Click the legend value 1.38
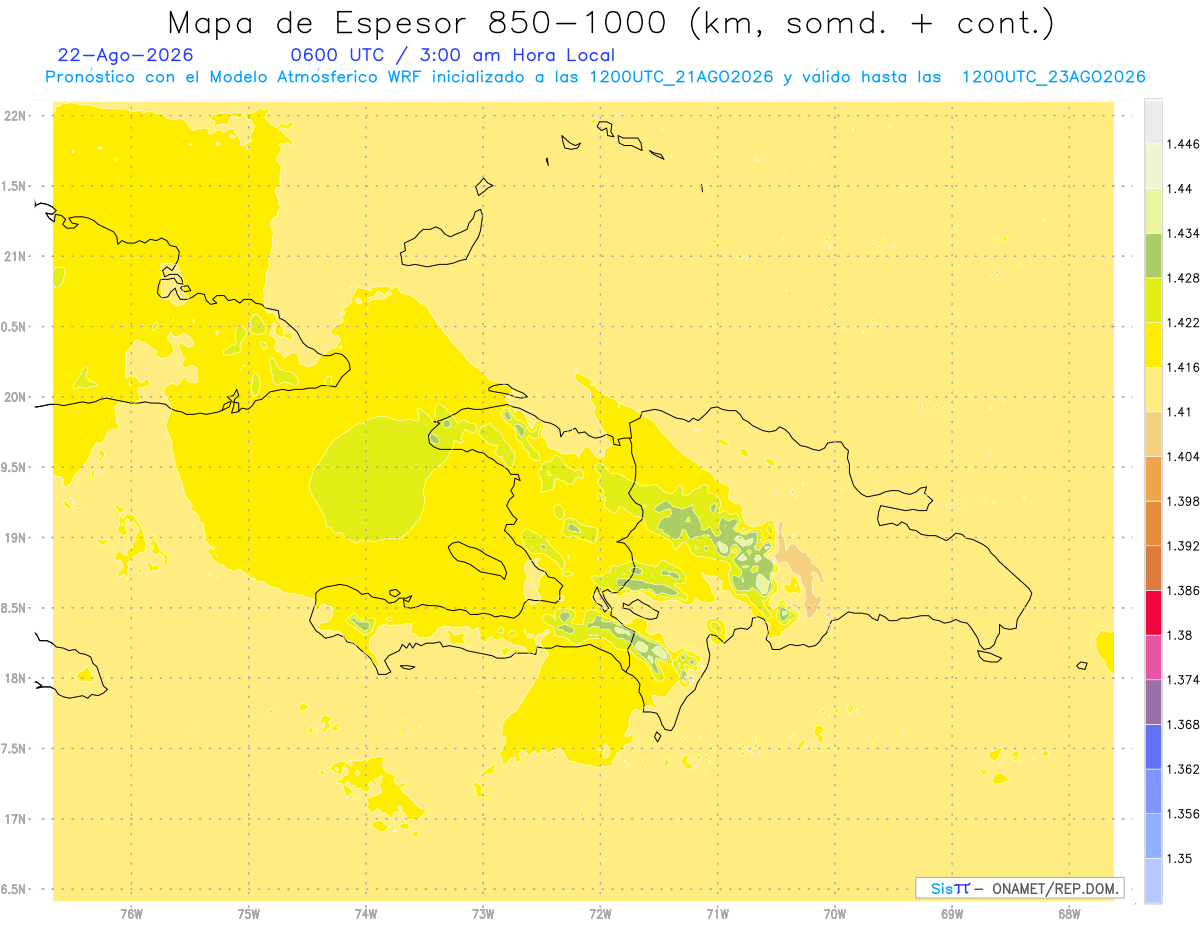The image size is (1200, 927). click(x=1181, y=635)
